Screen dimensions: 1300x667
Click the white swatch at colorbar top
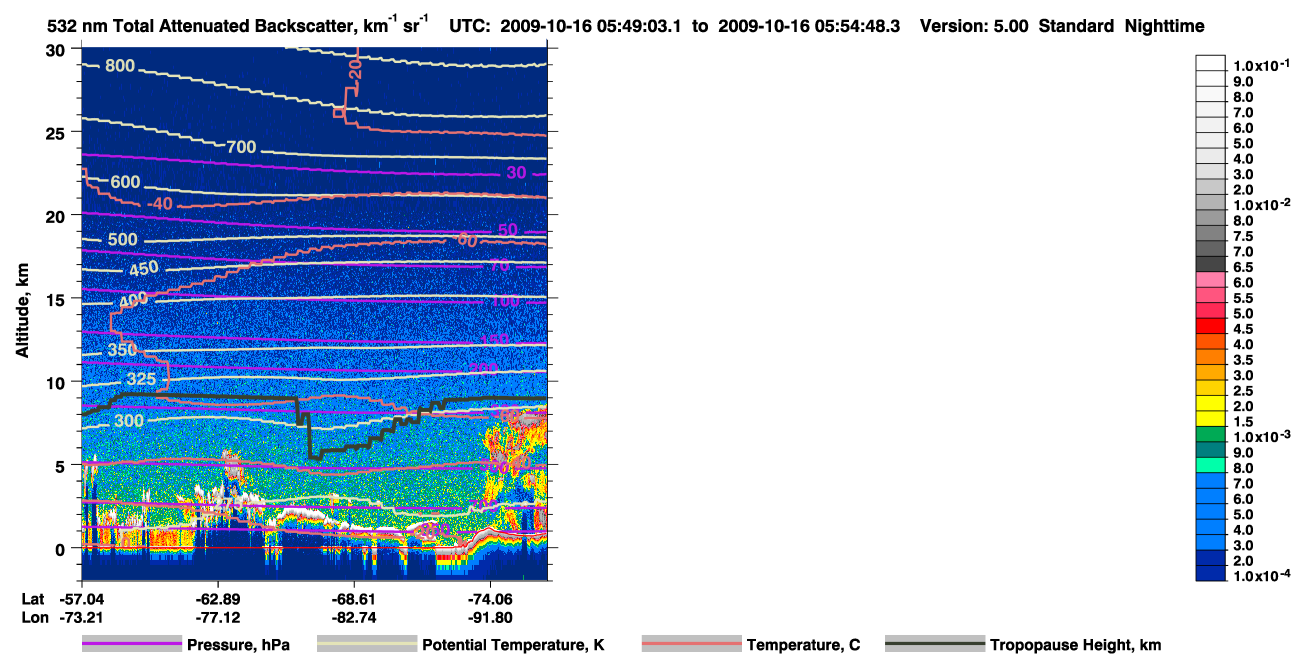(1211, 62)
